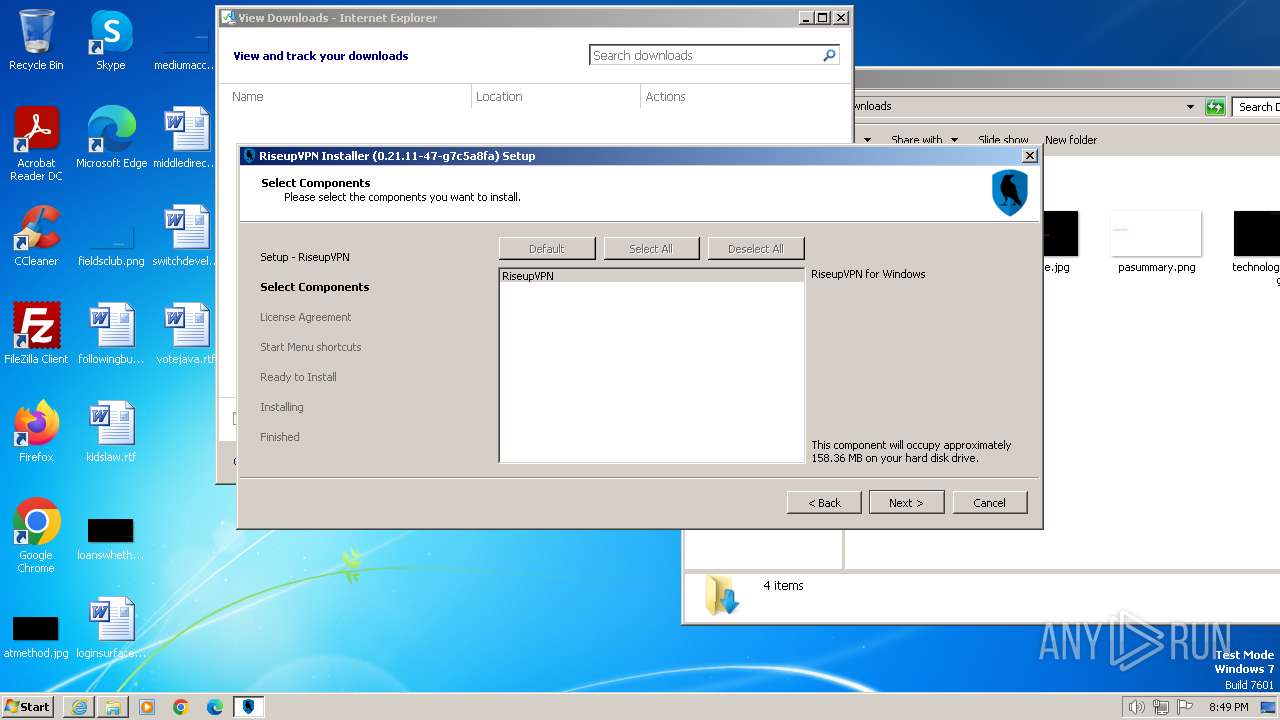Click the Default components button
The height and width of the screenshot is (720, 1280).
pos(547,249)
